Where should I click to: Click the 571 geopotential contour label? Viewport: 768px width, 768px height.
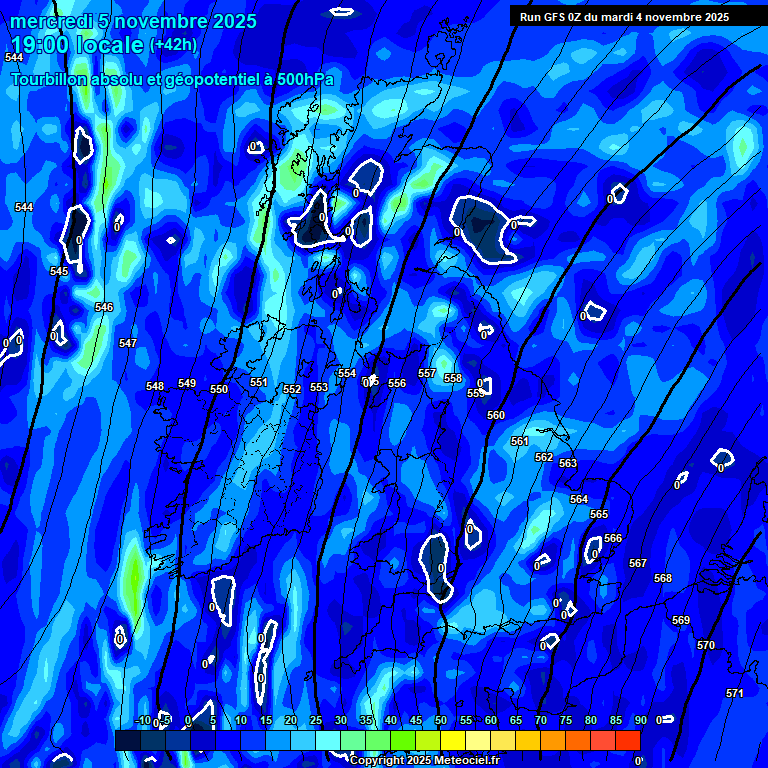tap(735, 693)
